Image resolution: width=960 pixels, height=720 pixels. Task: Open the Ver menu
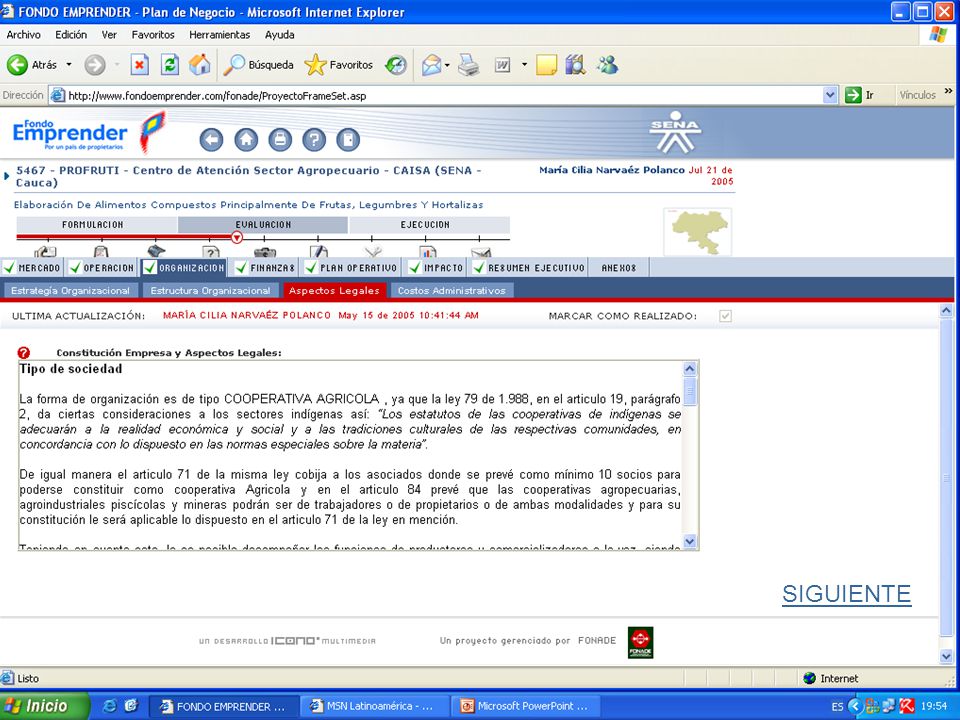tap(109, 35)
